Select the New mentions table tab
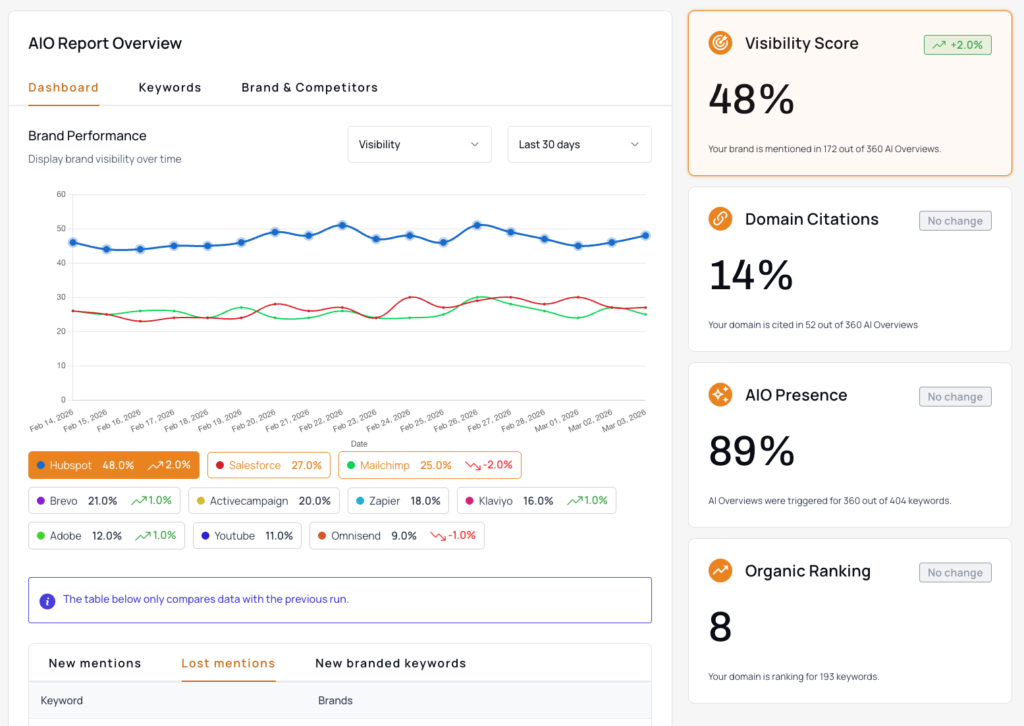The image size is (1024, 726). pyautogui.click(x=95, y=663)
